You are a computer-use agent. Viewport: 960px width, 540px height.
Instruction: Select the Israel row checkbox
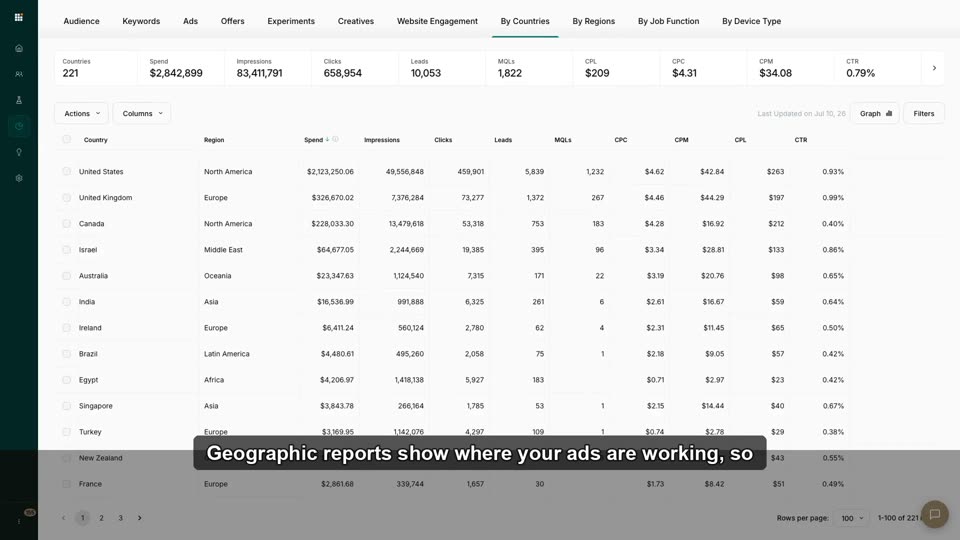67,250
